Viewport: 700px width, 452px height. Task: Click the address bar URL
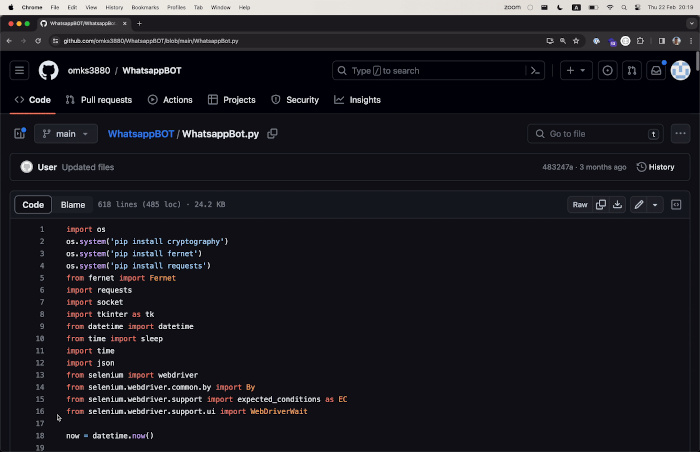pos(151,41)
